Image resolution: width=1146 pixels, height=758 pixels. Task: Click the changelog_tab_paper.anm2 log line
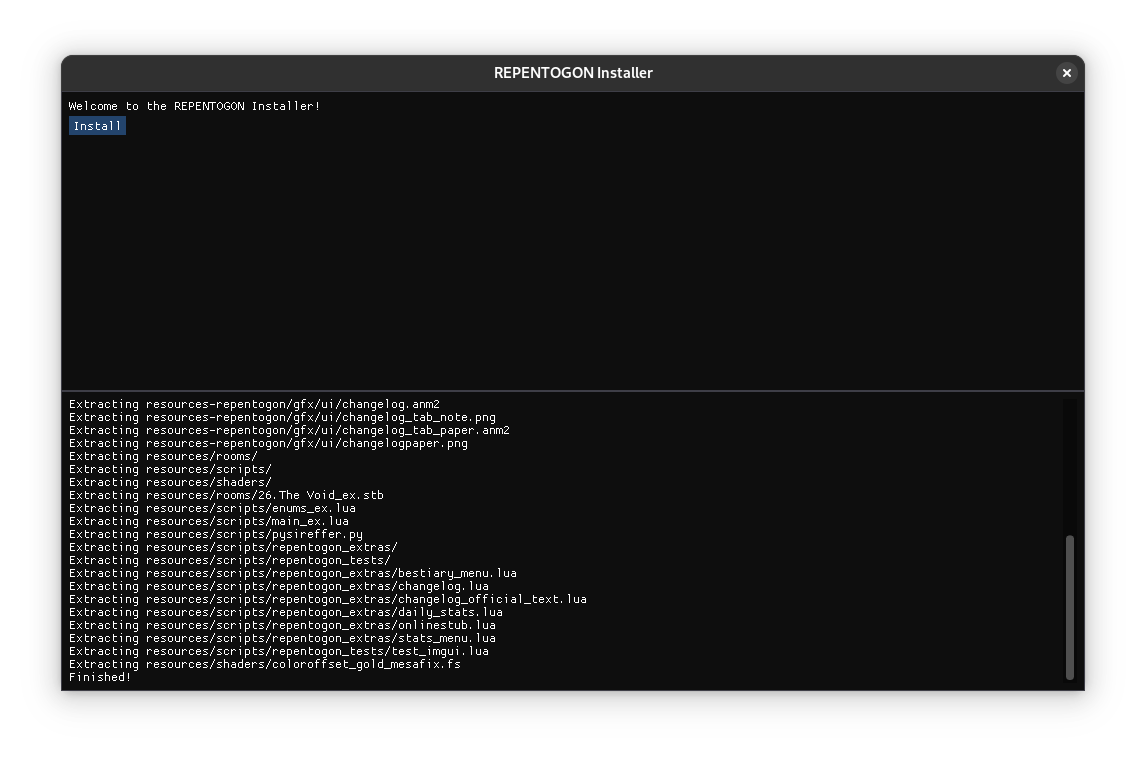[x=289, y=430]
